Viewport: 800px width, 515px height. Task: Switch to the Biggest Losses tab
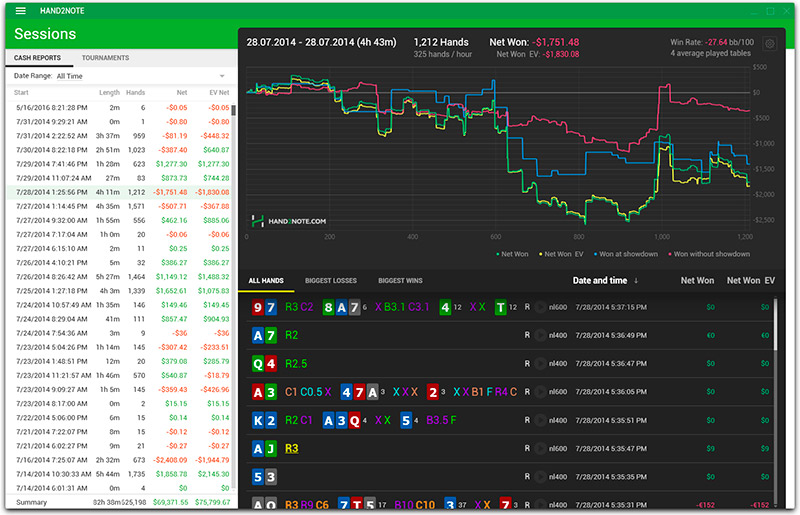(x=333, y=281)
